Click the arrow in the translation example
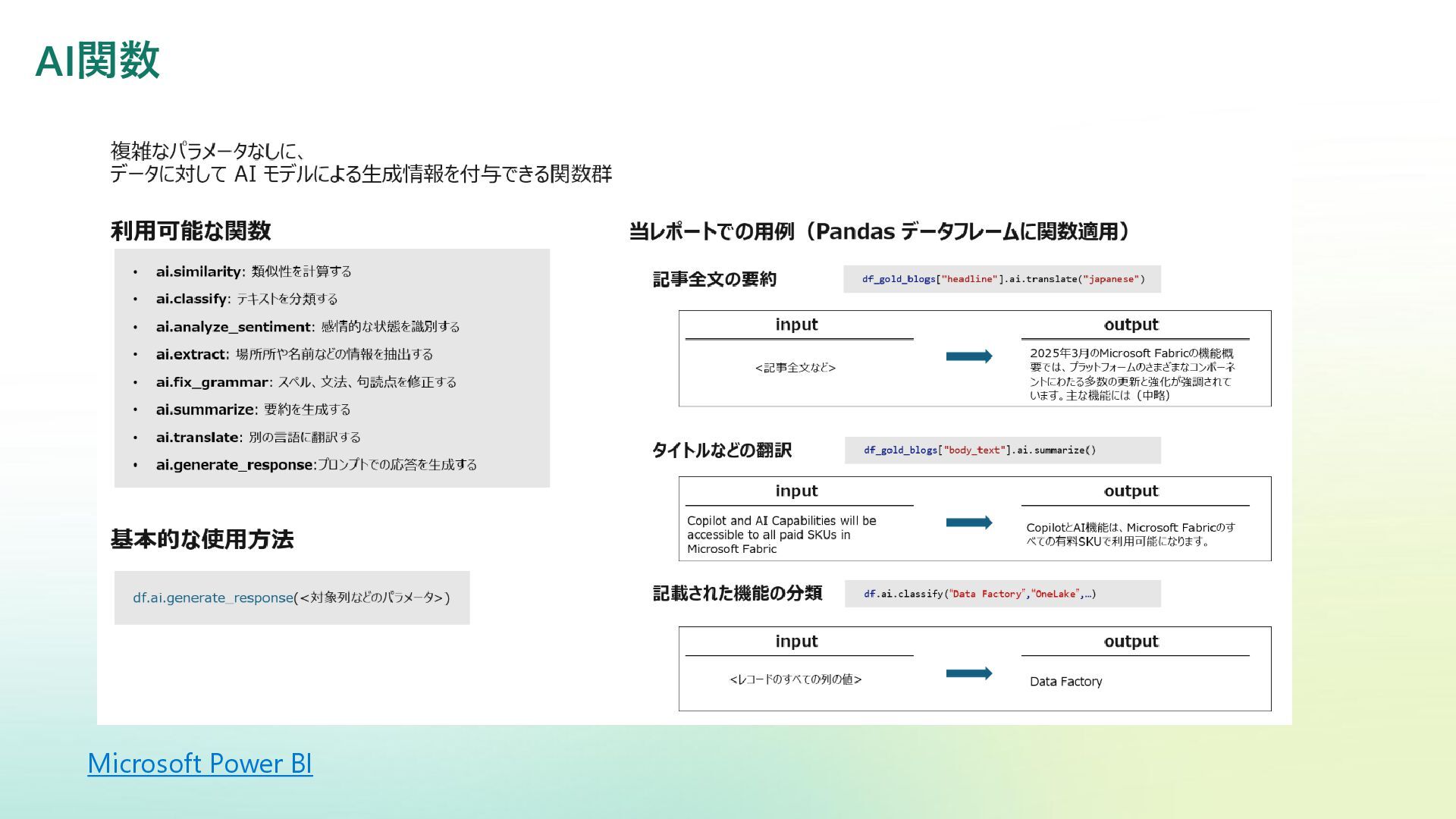 [968, 522]
